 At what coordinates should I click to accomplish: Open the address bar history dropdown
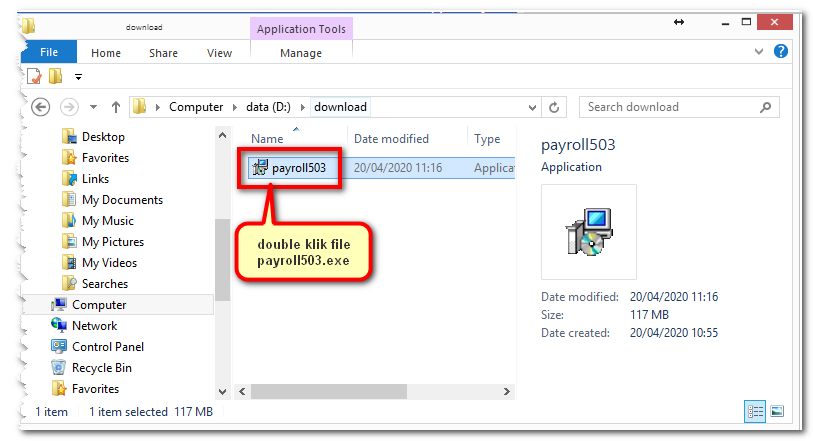pos(533,107)
